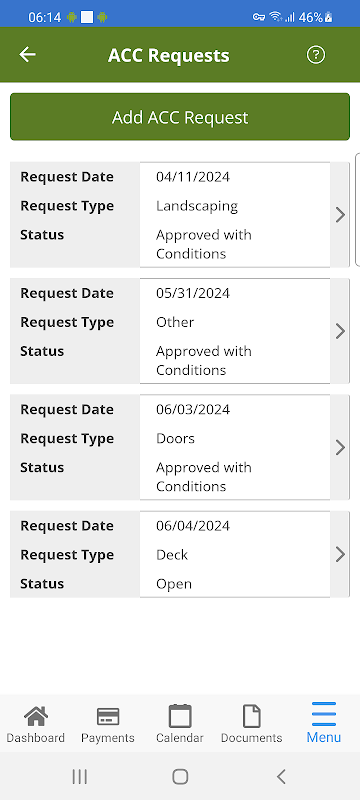The width and height of the screenshot is (360, 800).
Task: Tap Android recent apps button
Action: click(80, 777)
